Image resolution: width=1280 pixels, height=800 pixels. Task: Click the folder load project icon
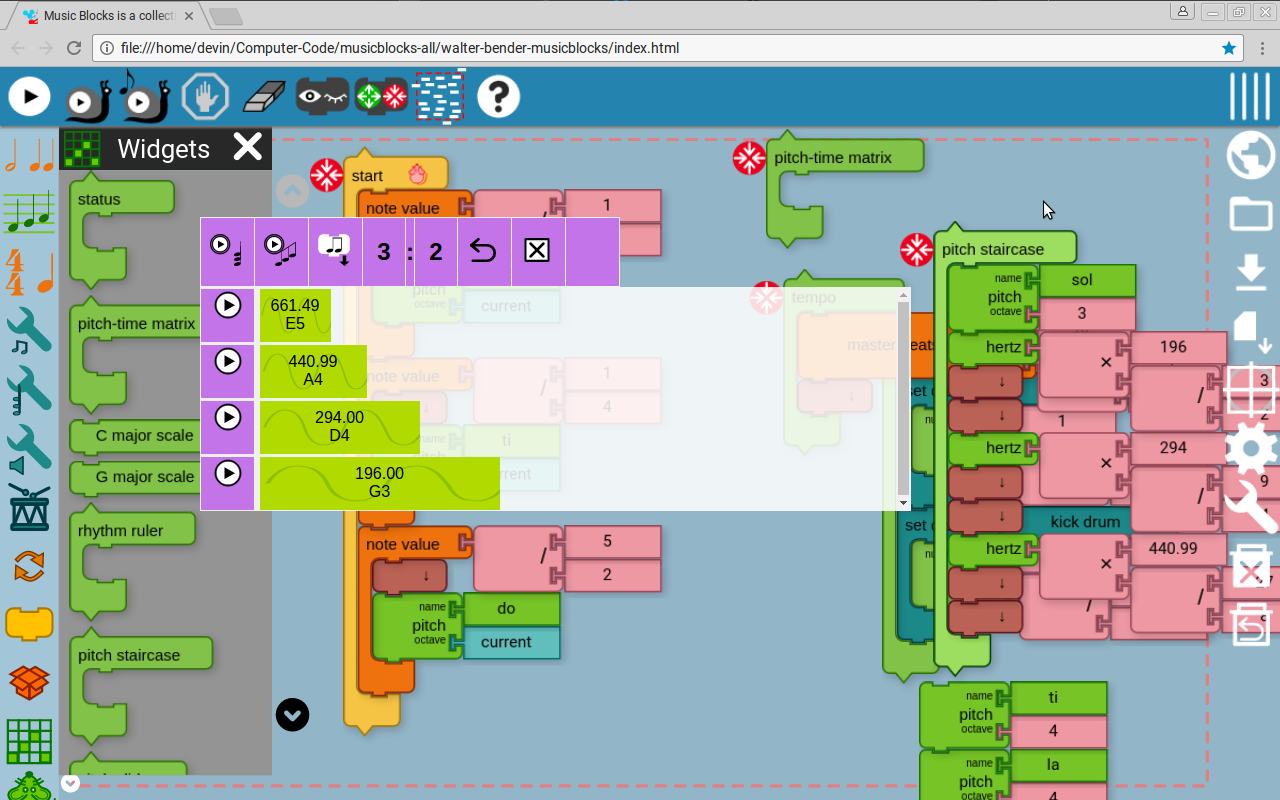coord(1251,213)
